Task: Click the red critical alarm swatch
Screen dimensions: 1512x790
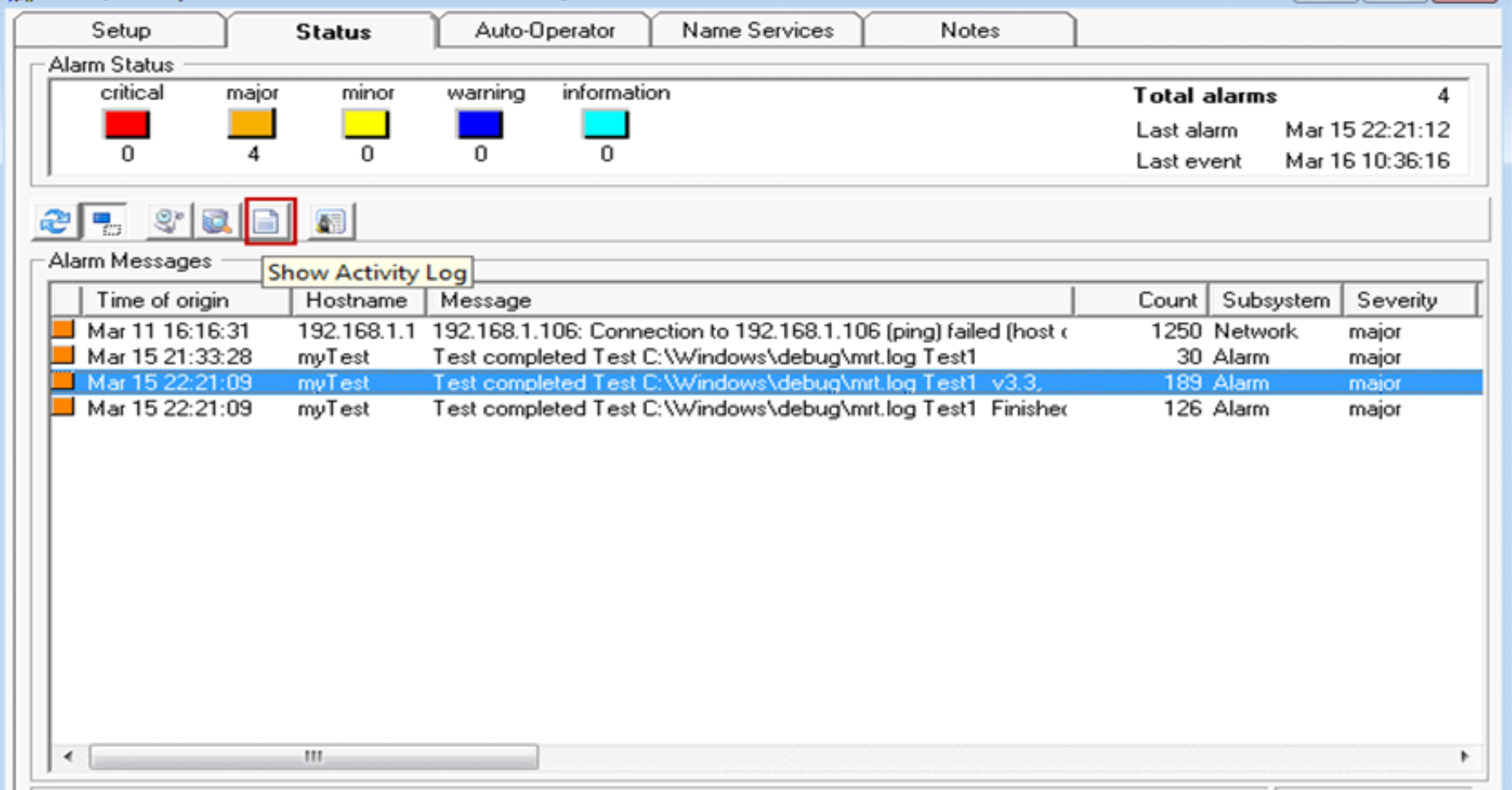Action: (x=127, y=125)
